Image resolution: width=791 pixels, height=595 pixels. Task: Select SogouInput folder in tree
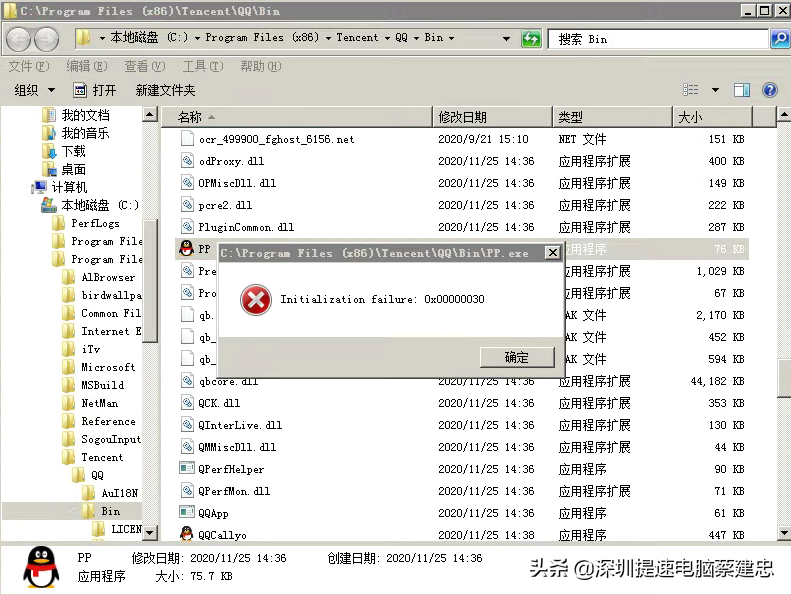point(110,439)
